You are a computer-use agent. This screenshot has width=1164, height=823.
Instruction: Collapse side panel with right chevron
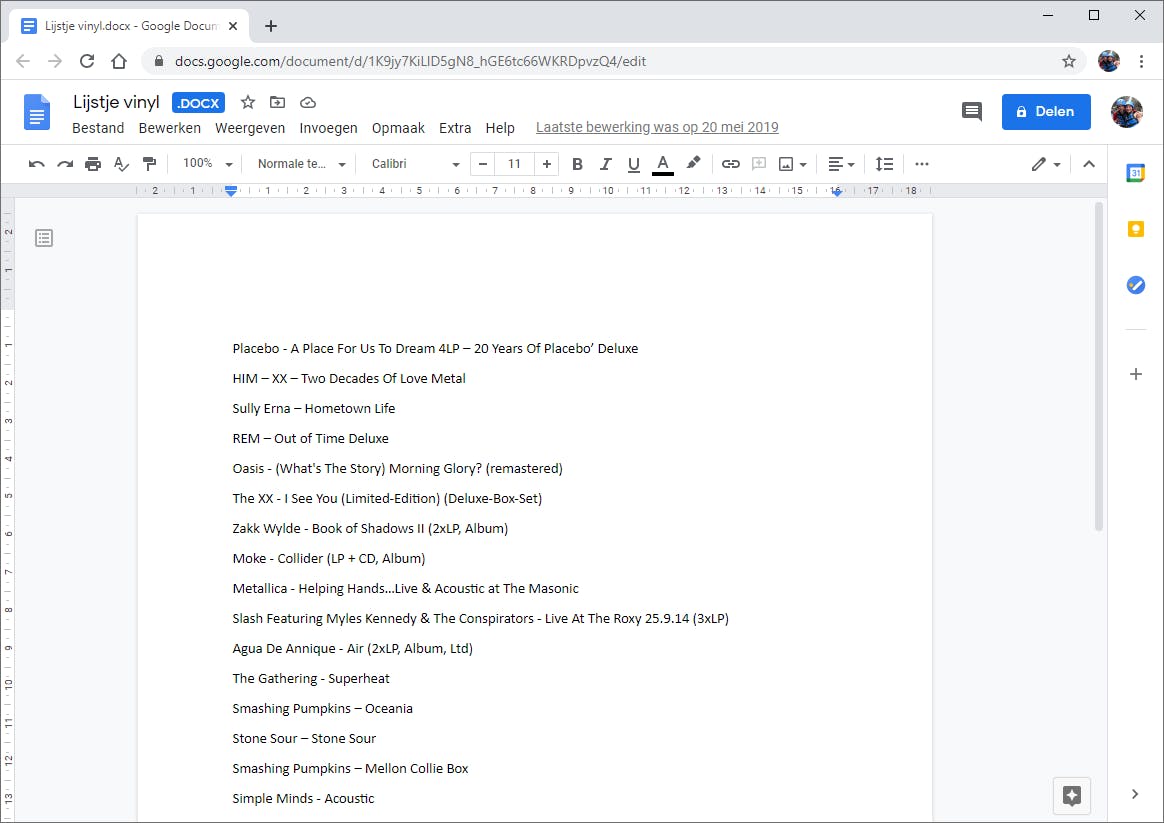(x=1134, y=794)
